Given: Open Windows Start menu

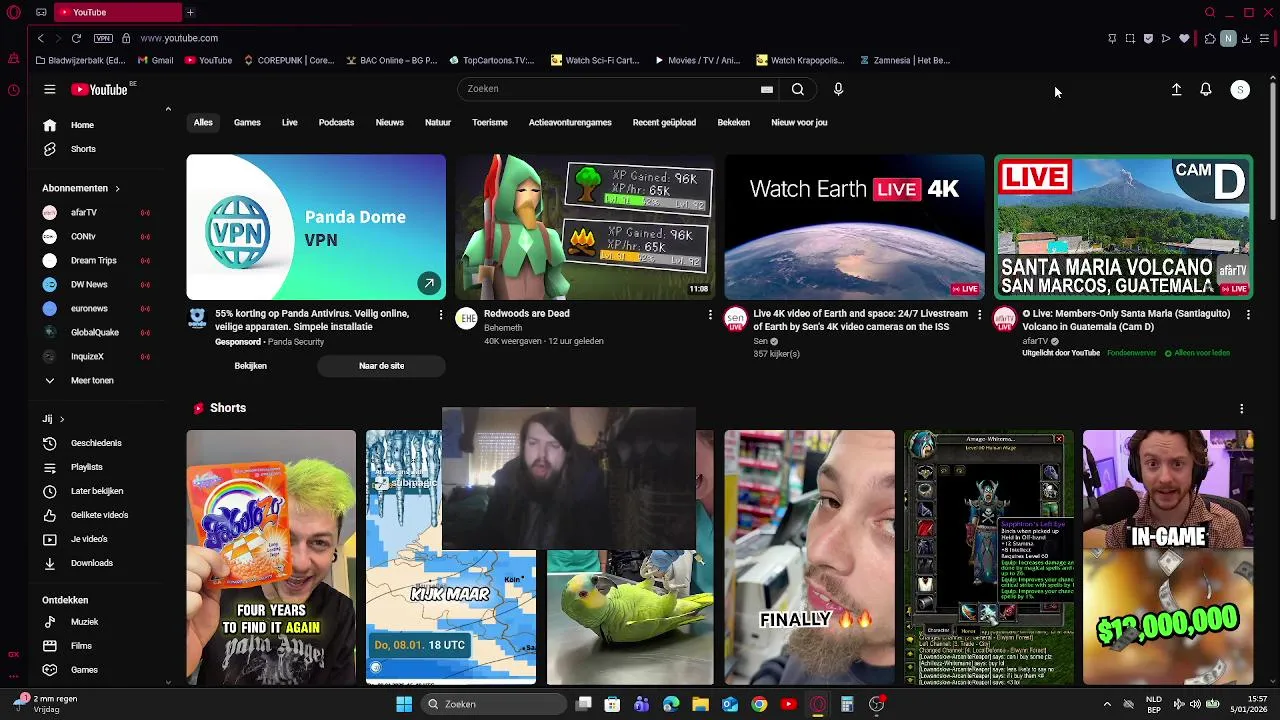Looking at the screenshot, I should (x=404, y=704).
